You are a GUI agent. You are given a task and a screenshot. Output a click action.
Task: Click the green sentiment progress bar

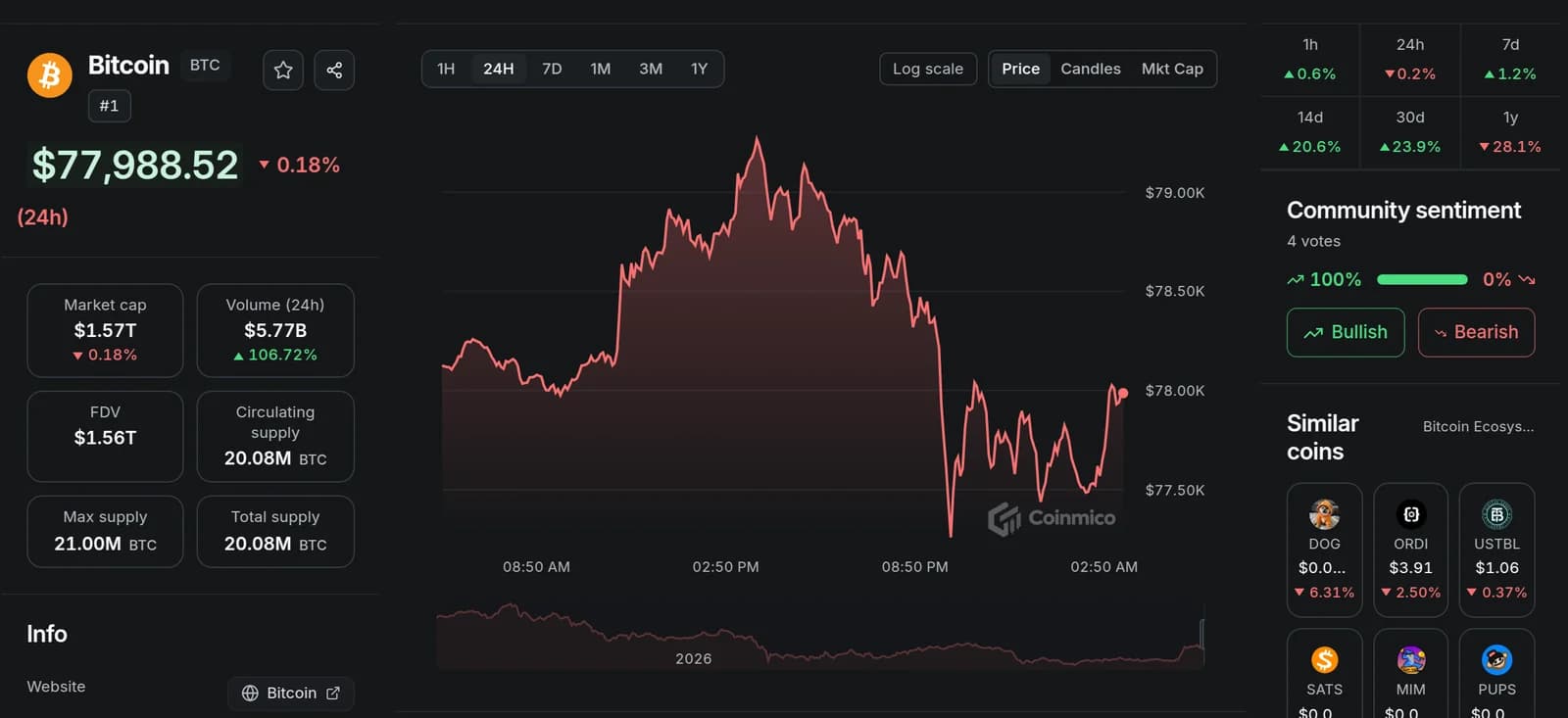pos(1422,279)
